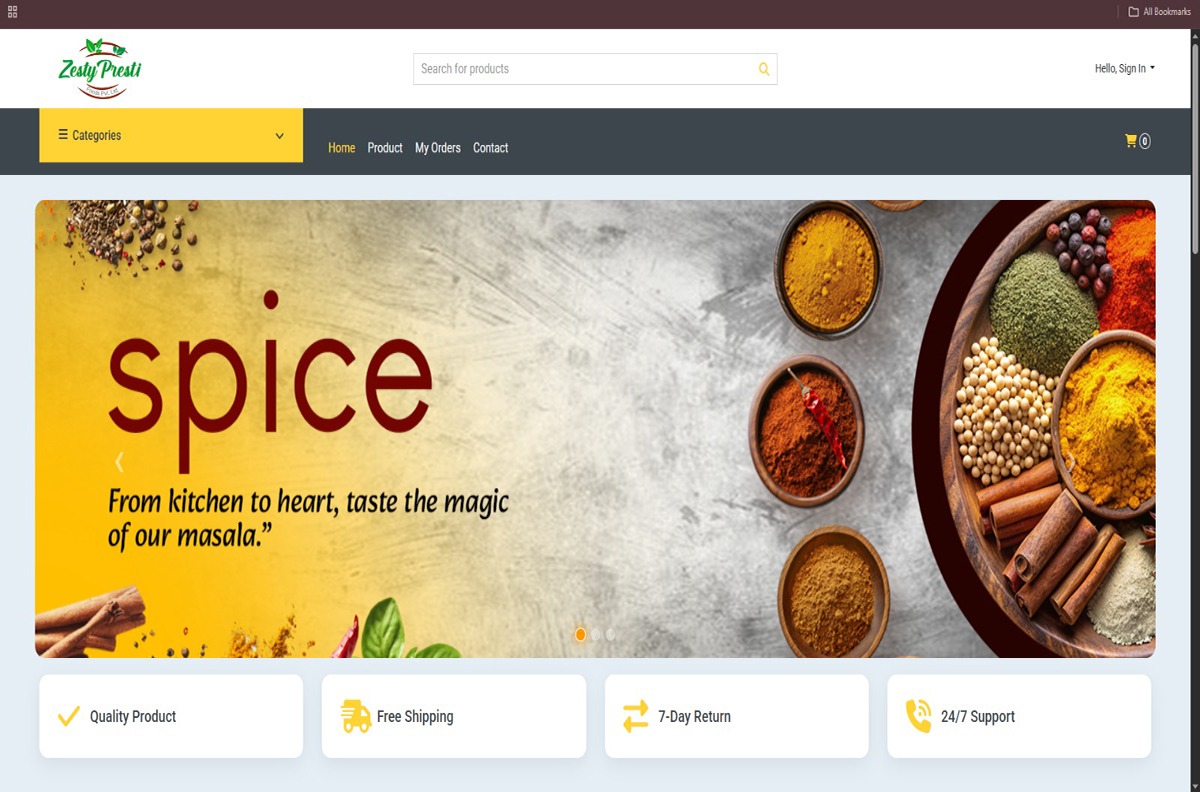This screenshot has width=1200, height=792.
Task: Open the browser apps grid icon
Action: (x=13, y=12)
